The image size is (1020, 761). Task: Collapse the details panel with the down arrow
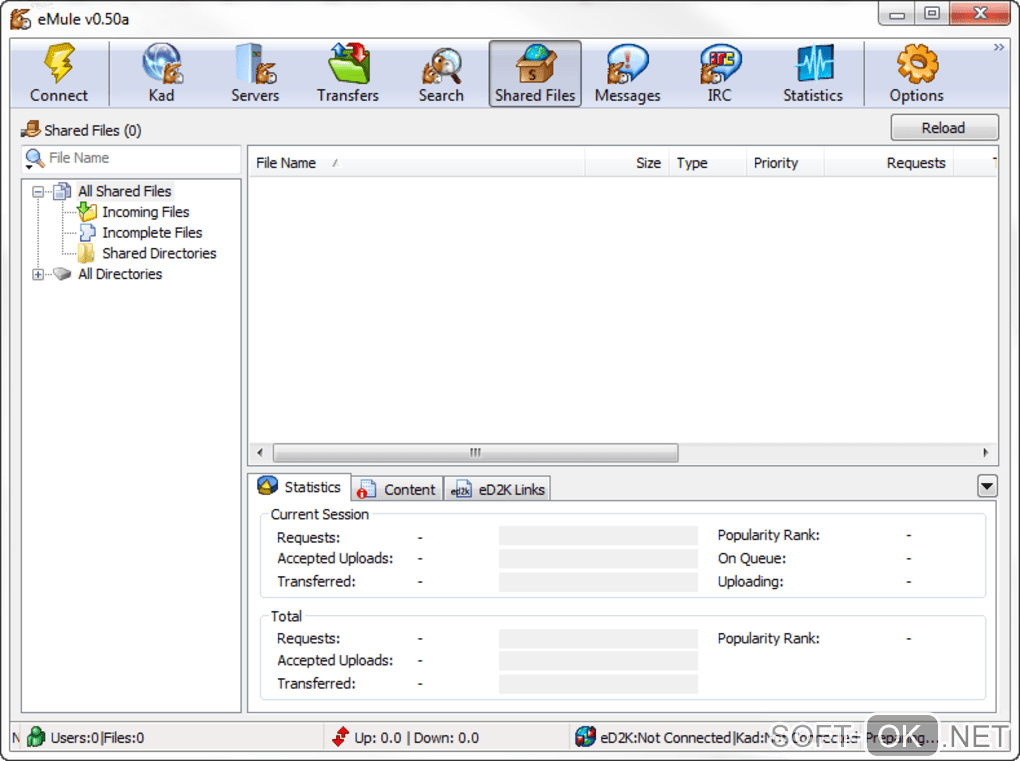(x=987, y=487)
